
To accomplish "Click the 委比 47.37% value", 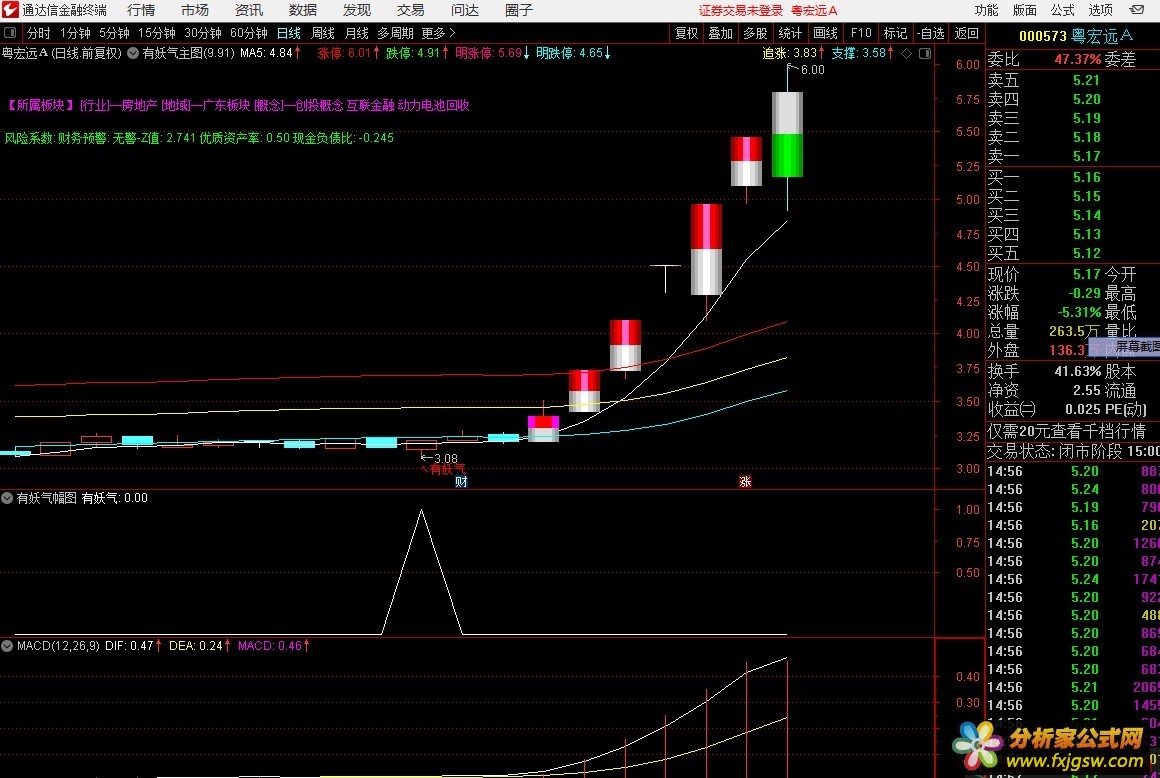I will click(x=1077, y=59).
